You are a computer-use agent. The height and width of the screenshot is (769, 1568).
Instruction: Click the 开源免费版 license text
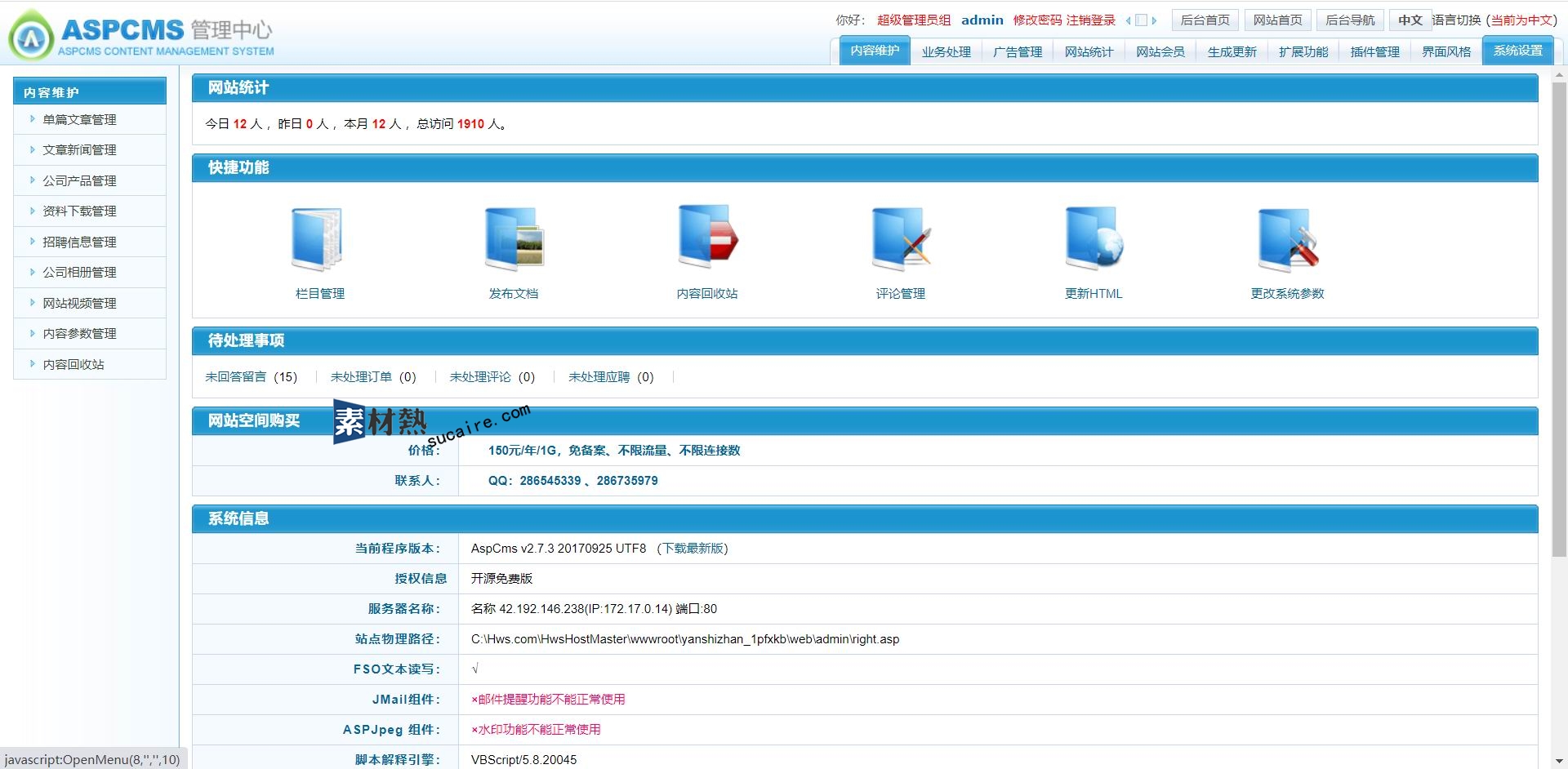pos(501,578)
